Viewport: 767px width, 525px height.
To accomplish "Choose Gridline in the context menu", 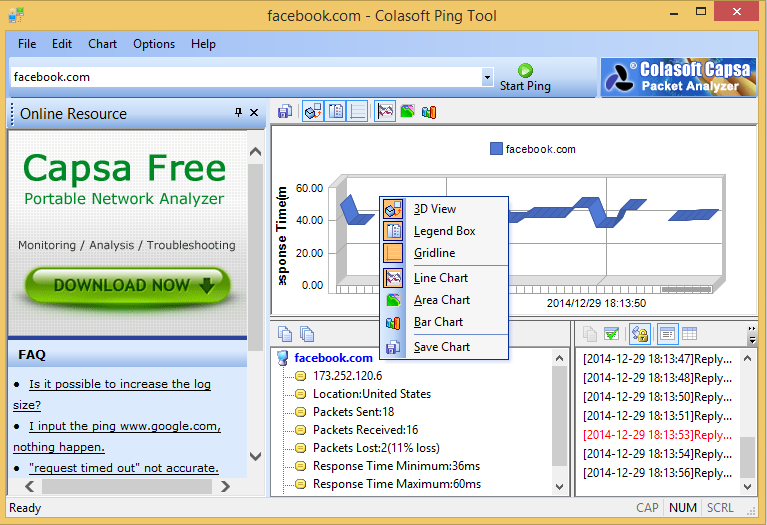I will tap(445, 253).
